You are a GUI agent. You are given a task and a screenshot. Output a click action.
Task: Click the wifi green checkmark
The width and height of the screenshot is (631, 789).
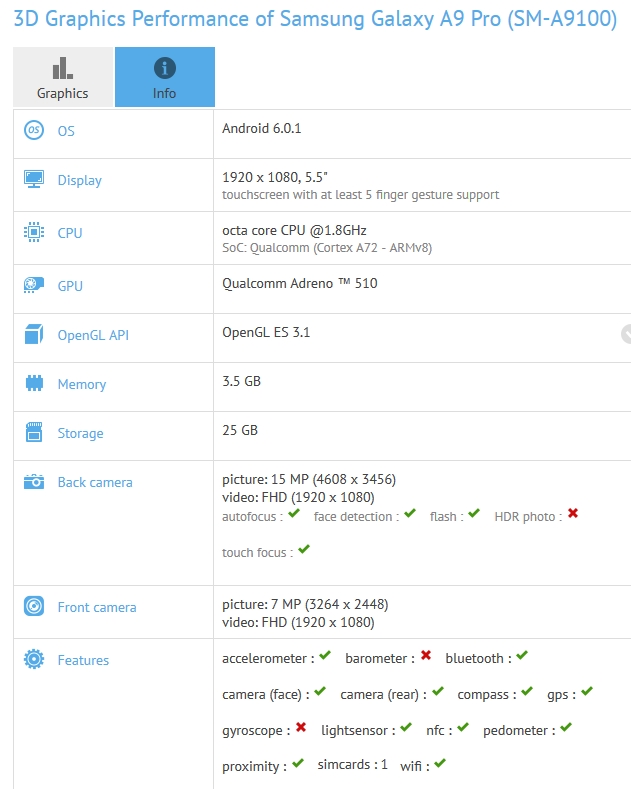440,763
